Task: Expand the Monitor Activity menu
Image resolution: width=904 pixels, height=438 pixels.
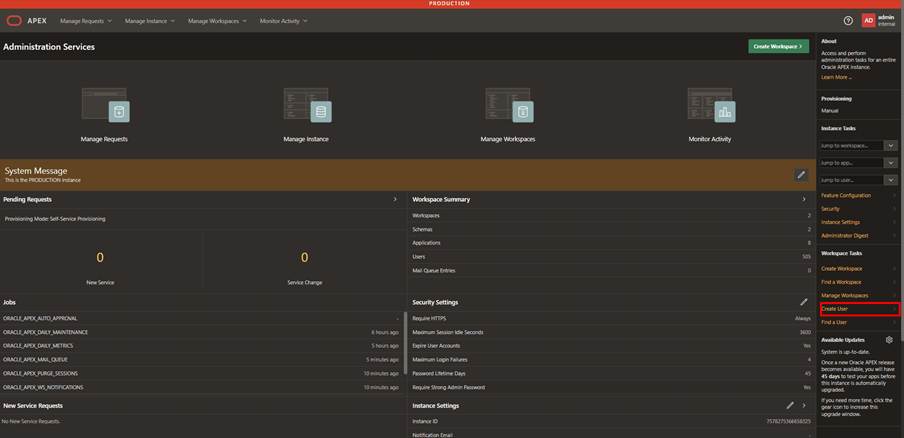Action: coord(284,21)
